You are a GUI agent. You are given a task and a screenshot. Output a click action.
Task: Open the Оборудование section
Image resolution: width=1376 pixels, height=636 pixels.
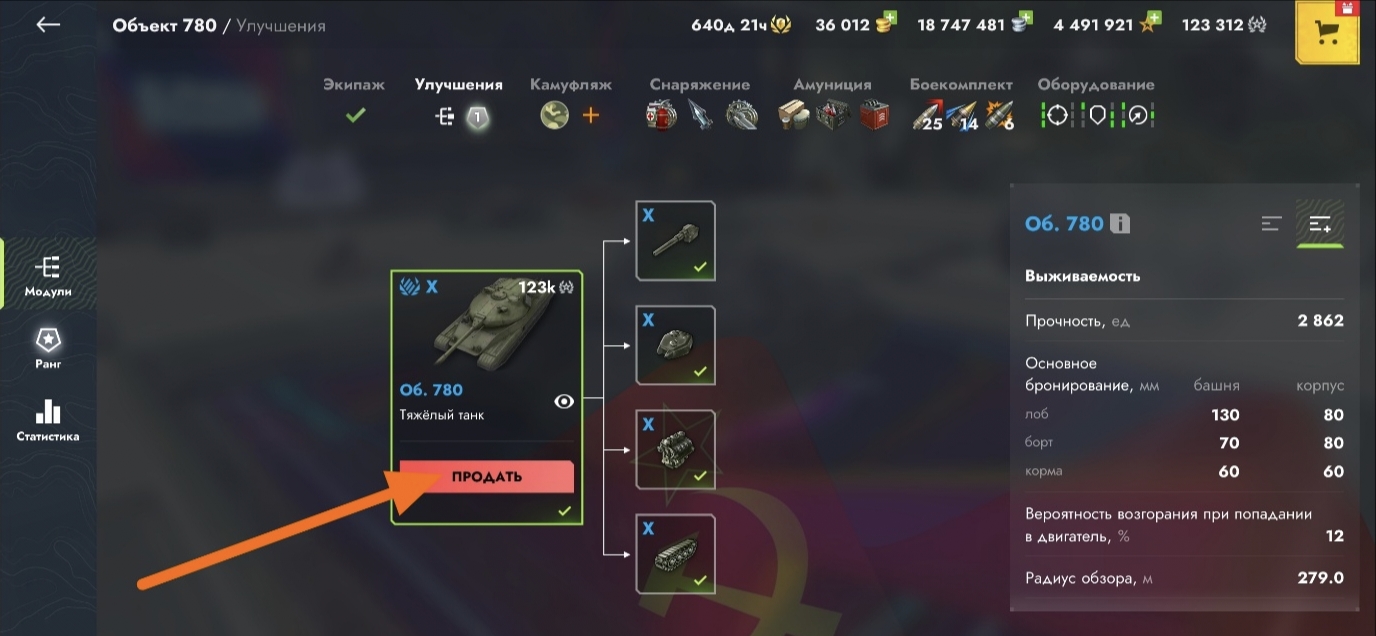tap(1096, 101)
